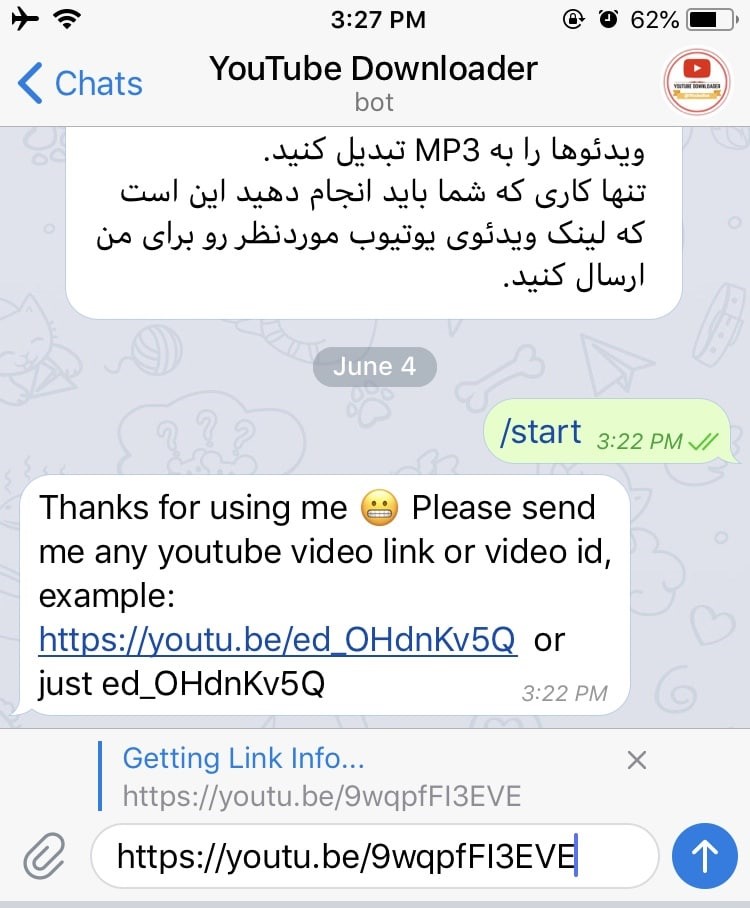
Task: Tap the grimacing emoji in the message
Action: [379, 508]
